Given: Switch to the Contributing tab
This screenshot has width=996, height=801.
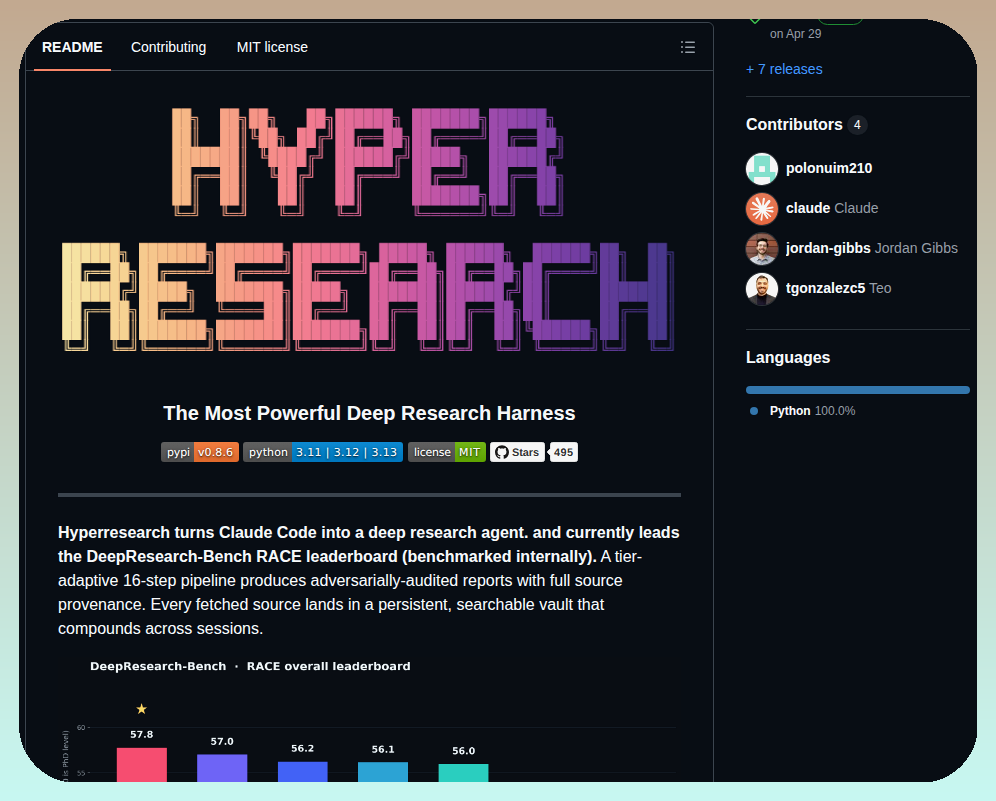Looking at the screenshot, I should pos(168,47).
